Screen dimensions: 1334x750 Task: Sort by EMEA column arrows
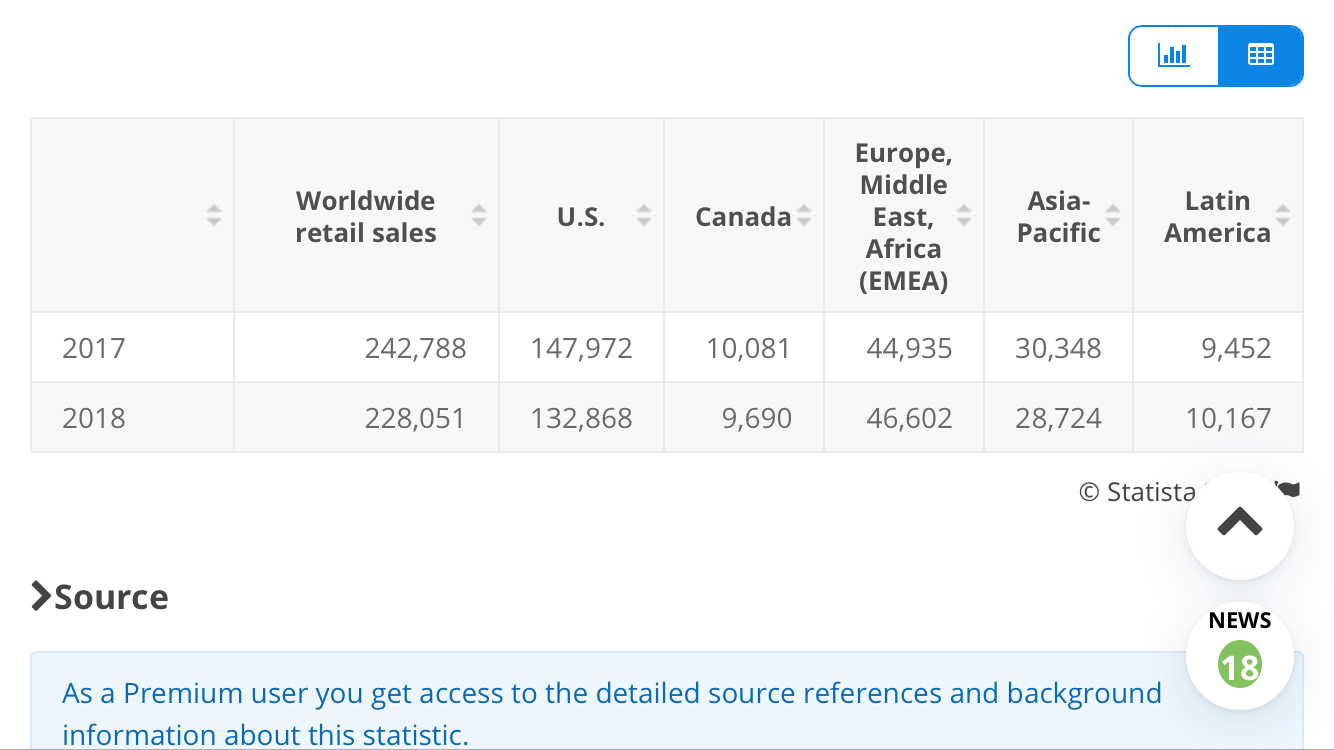click(964, 215)
